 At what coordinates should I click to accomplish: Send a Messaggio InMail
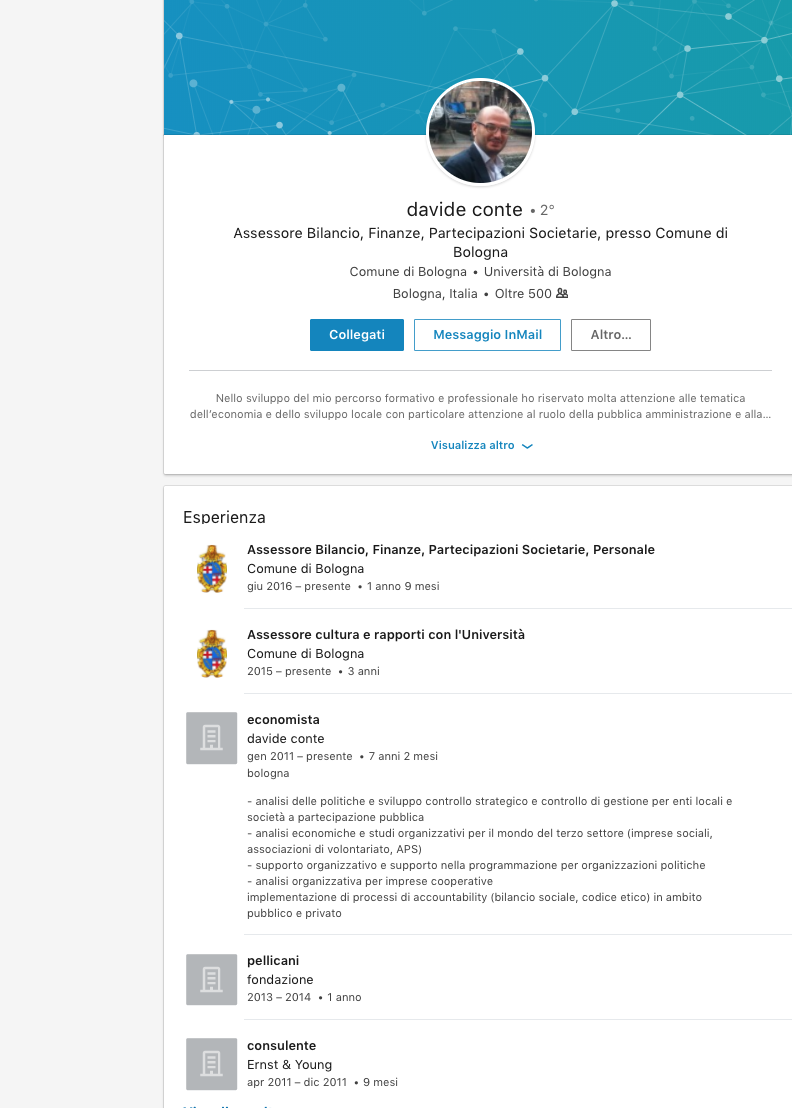point(487,335)
